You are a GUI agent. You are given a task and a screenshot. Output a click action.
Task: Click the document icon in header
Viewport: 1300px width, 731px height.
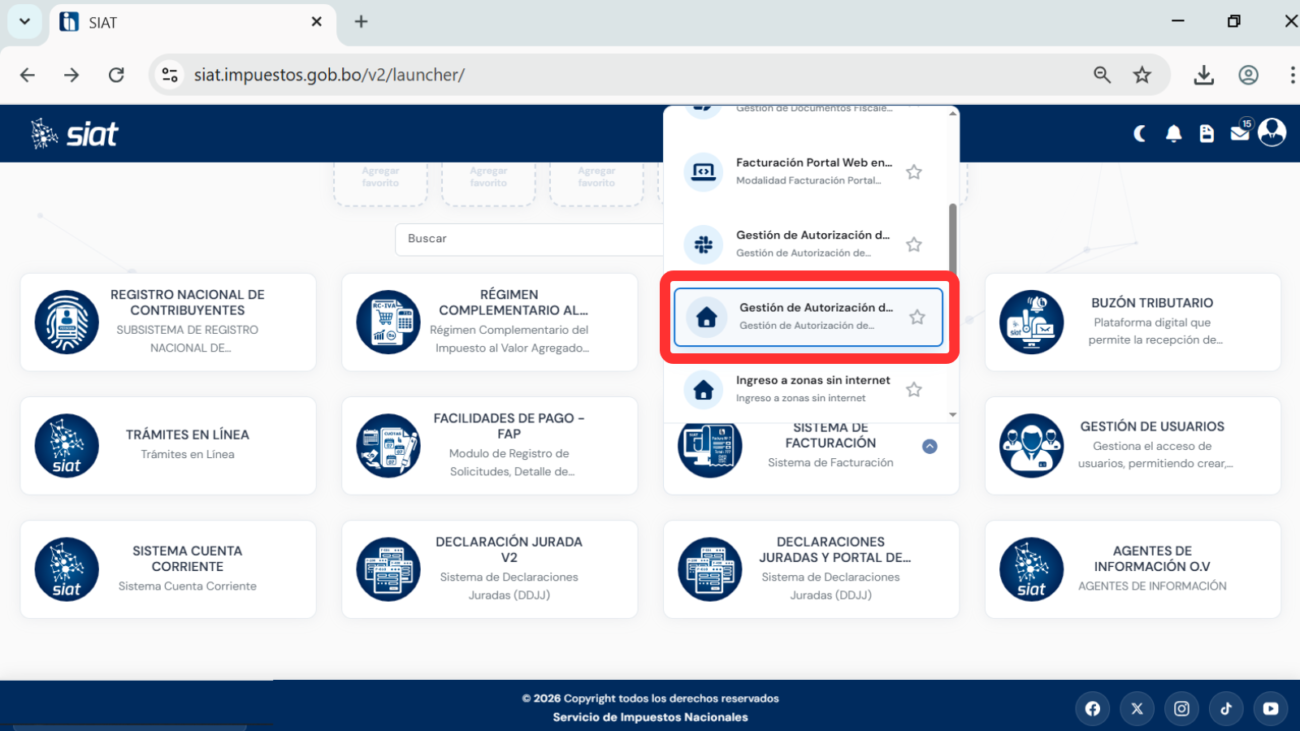click(x=1207, y=134)
